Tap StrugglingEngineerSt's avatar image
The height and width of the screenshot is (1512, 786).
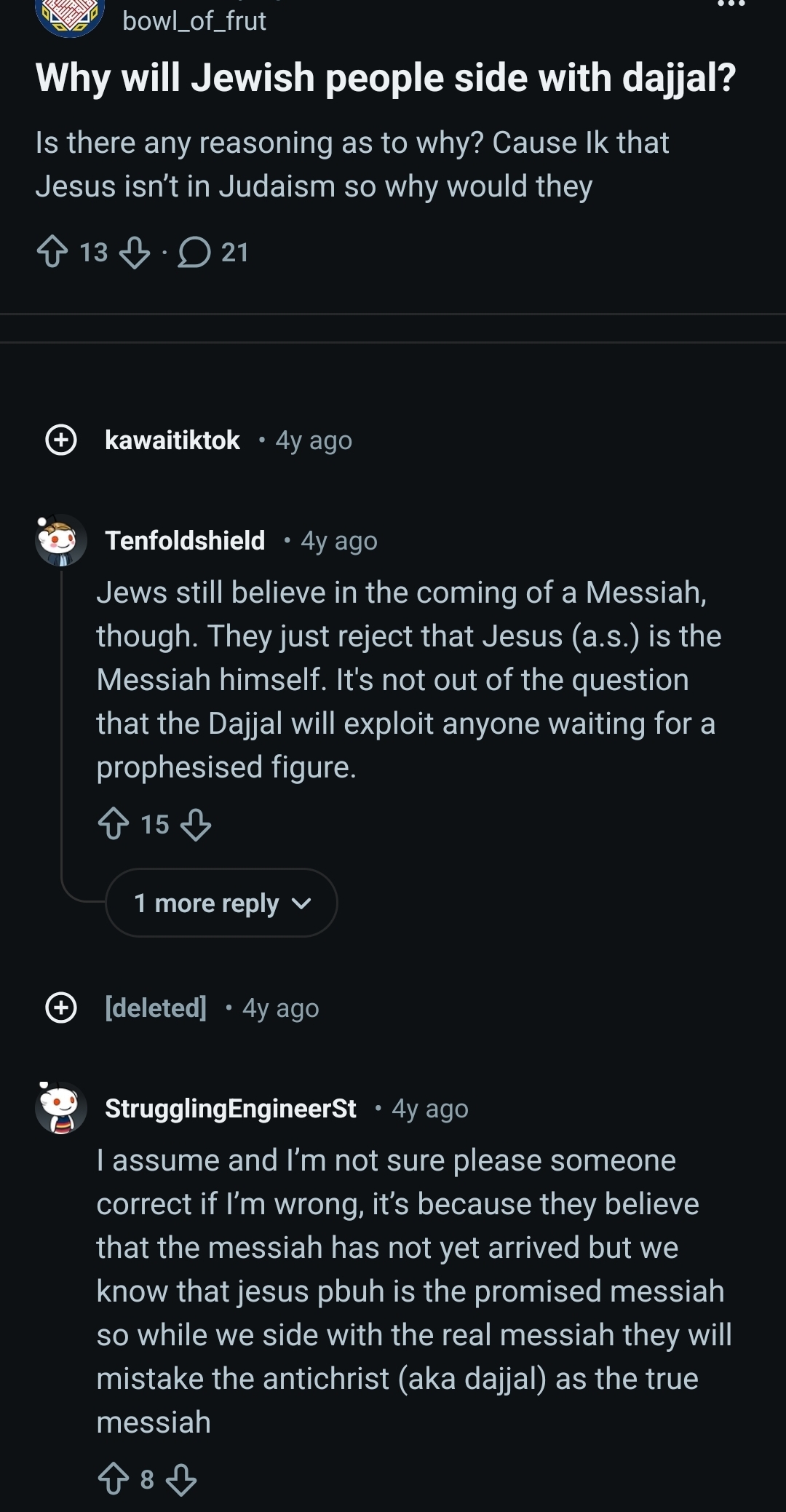pyautogui.click(x=61, y=1108)
